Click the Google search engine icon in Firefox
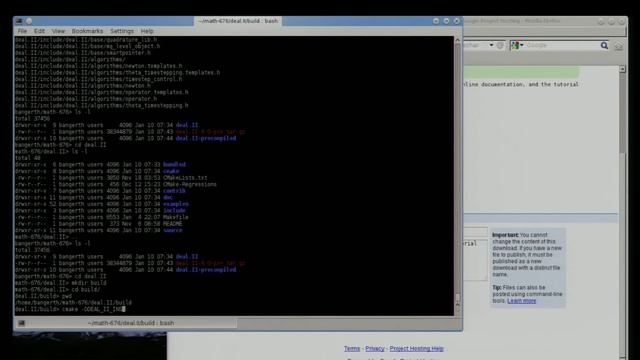Viewport: 640px width, 360px height. 515,45
